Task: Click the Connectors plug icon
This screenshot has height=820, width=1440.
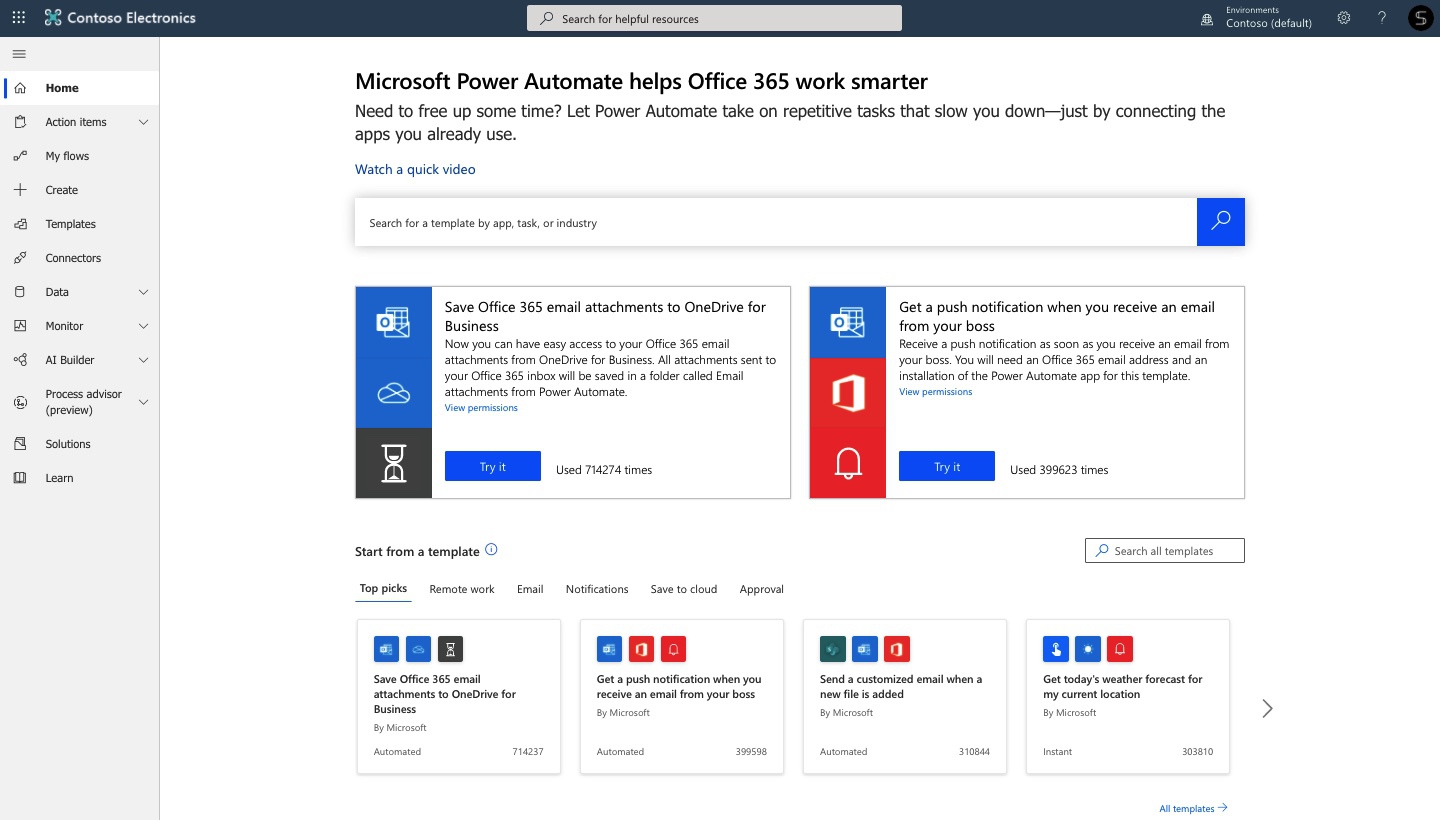Action: pos(20,258)
